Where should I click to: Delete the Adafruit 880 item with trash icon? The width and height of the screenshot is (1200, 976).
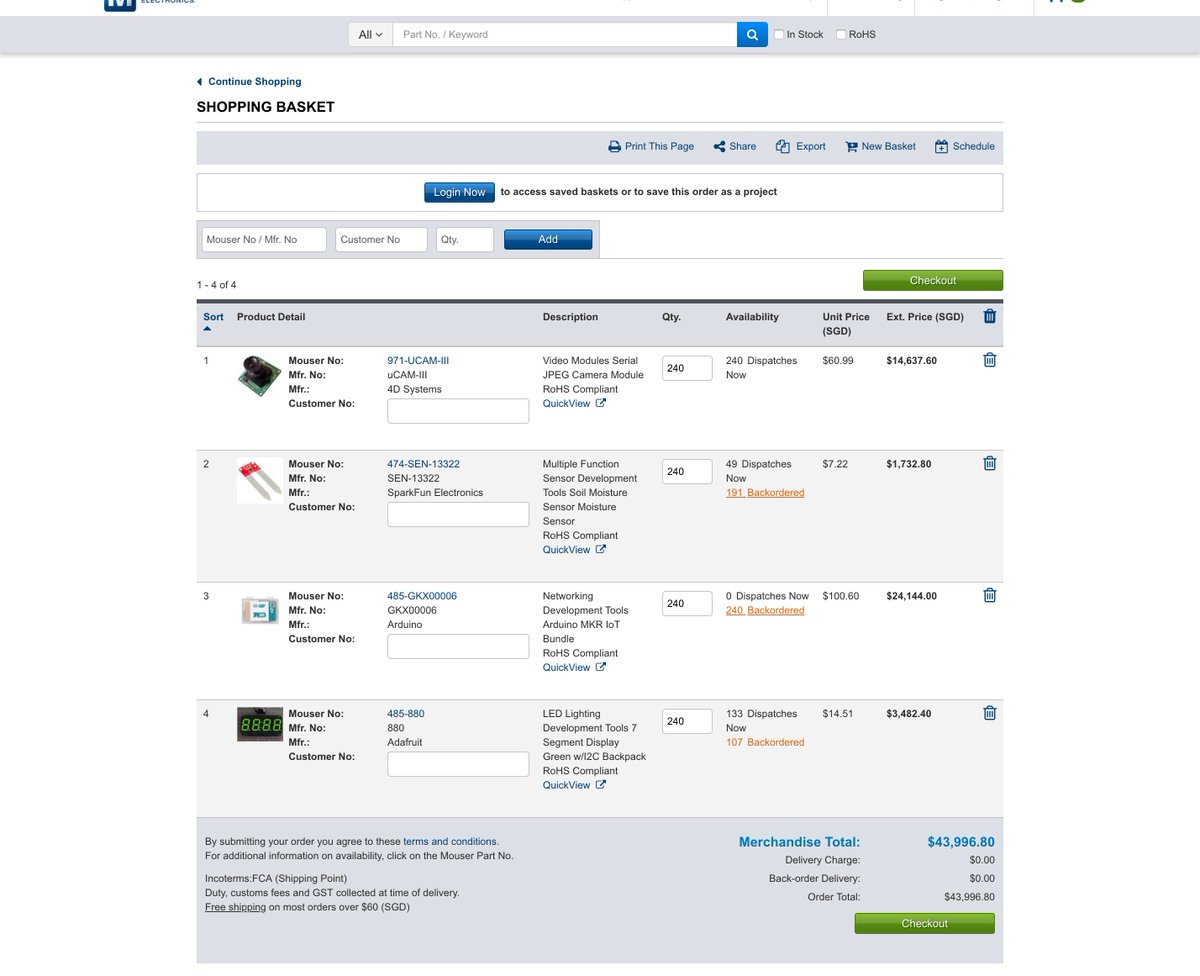[990, 713]
